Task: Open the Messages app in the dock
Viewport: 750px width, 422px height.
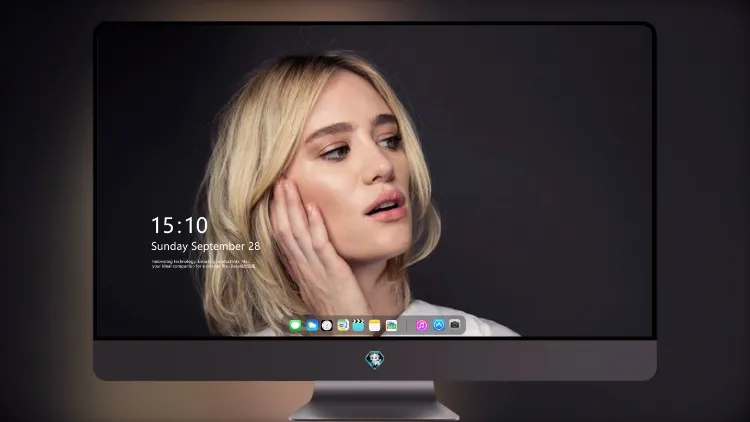Action: click(295, 326)
